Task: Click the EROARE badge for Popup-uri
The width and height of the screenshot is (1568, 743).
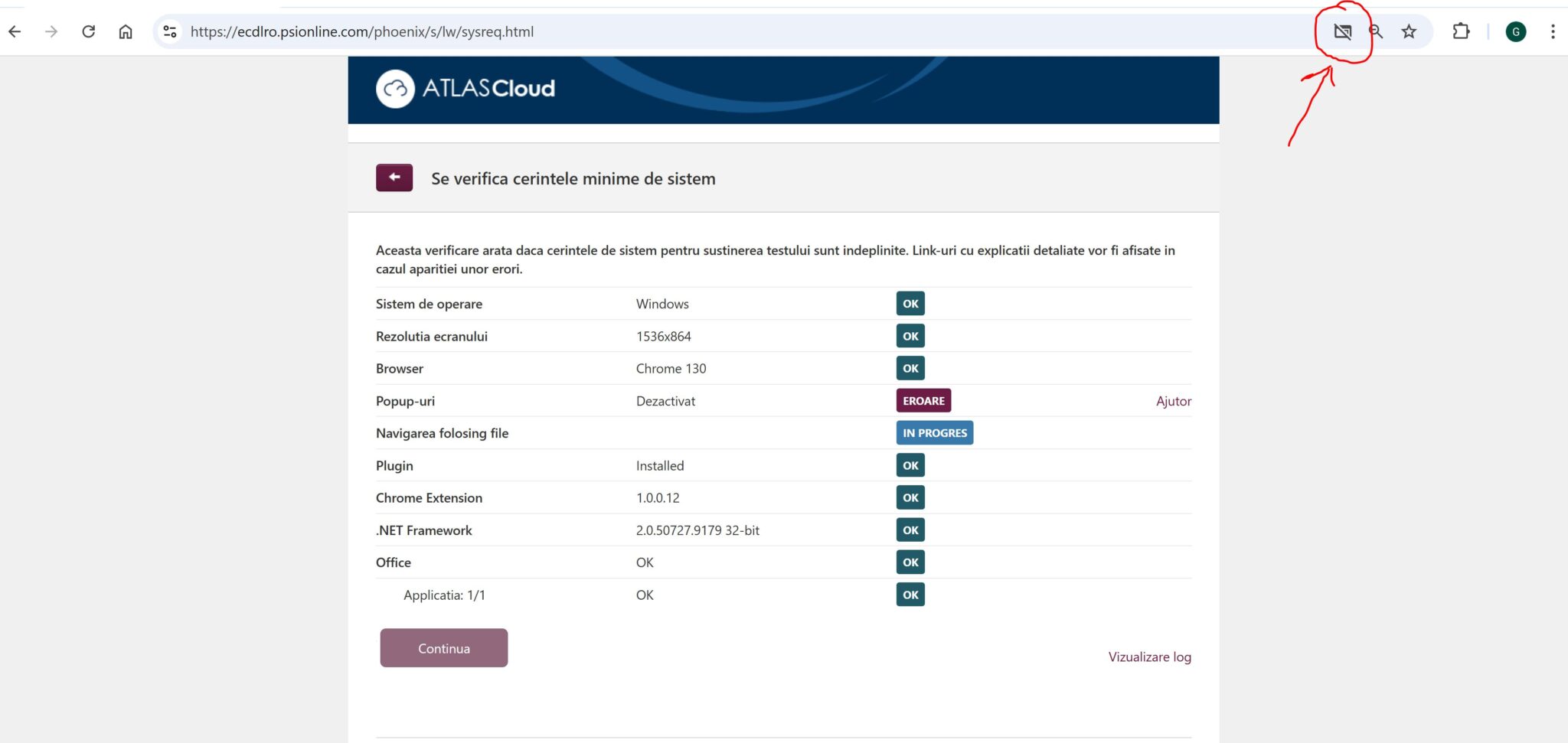Action: tap(923, 399)
